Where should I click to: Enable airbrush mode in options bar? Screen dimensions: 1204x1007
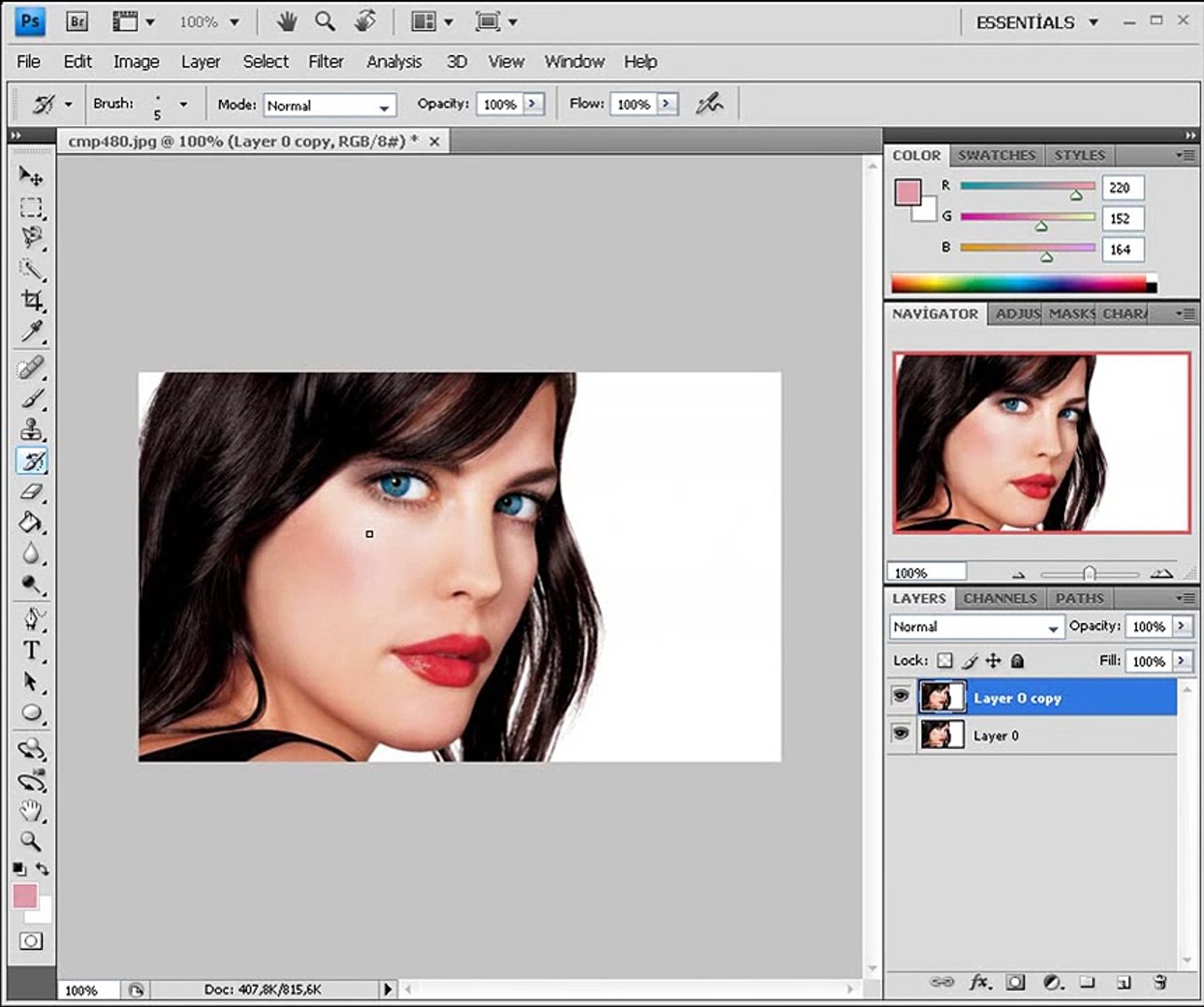(x=710, y=103)
